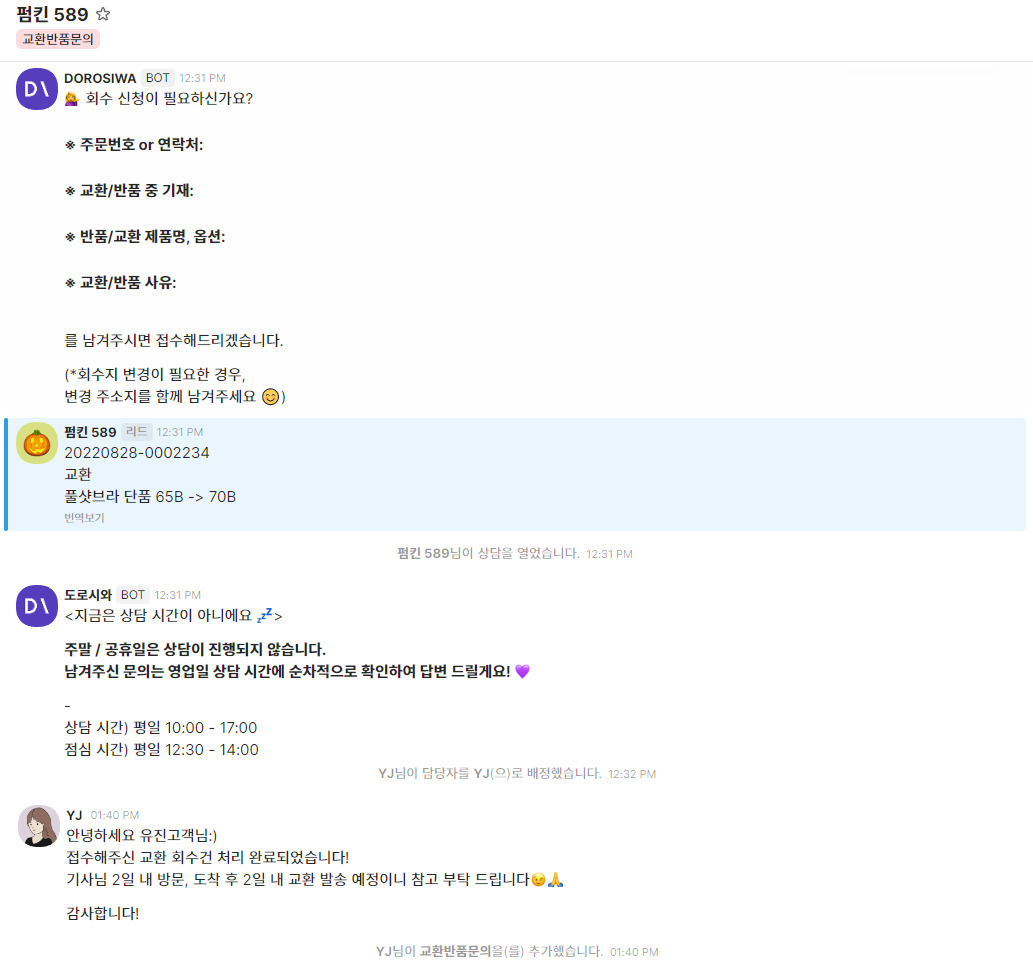The width and height of the screenshot is (1033, 970).
Task: Open the 도로시와 bot avatar icon
Action: tap(37, 606)
